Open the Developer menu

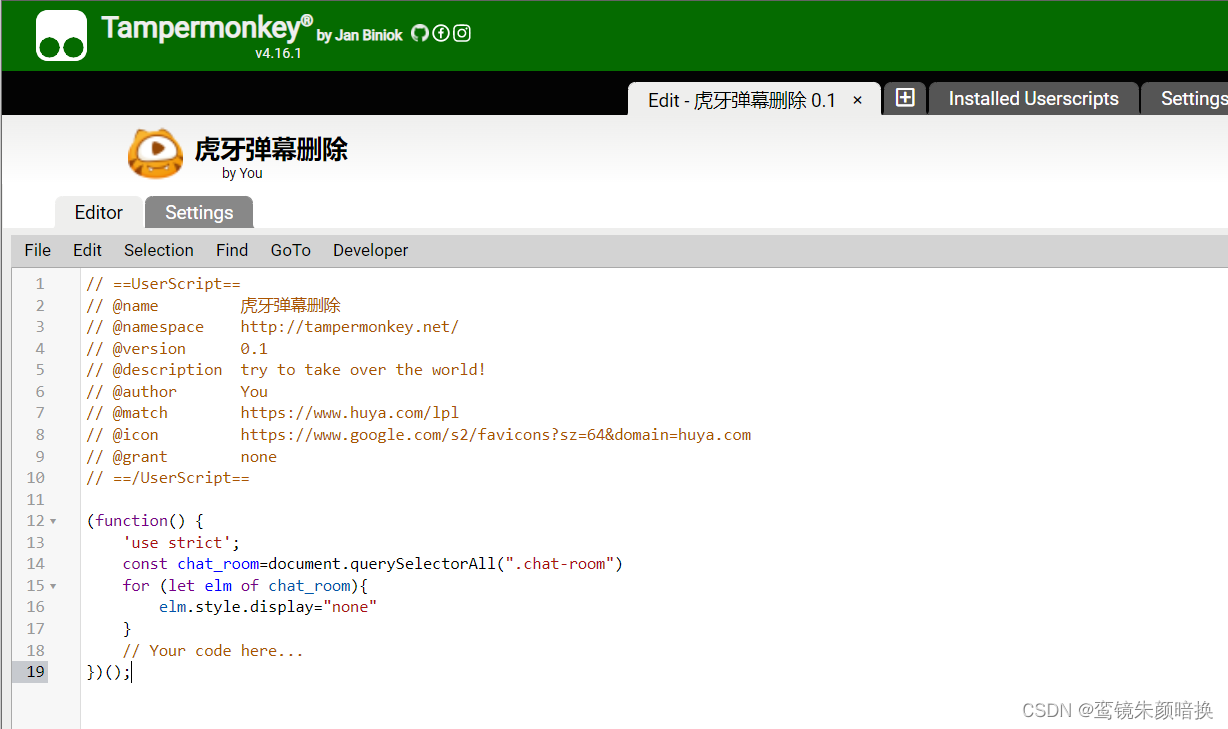coord(371,250)
